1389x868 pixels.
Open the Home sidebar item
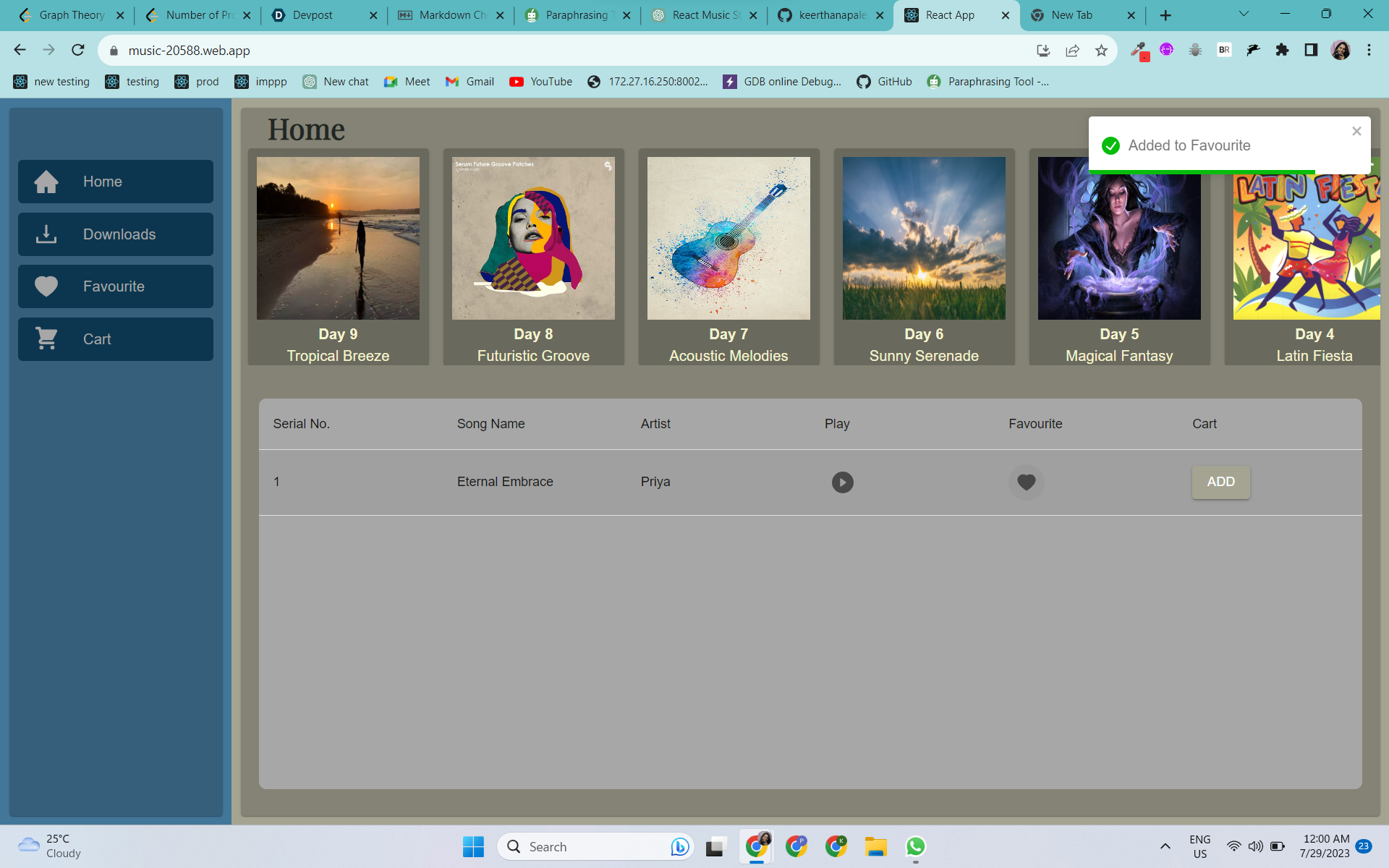click(116, 182)
